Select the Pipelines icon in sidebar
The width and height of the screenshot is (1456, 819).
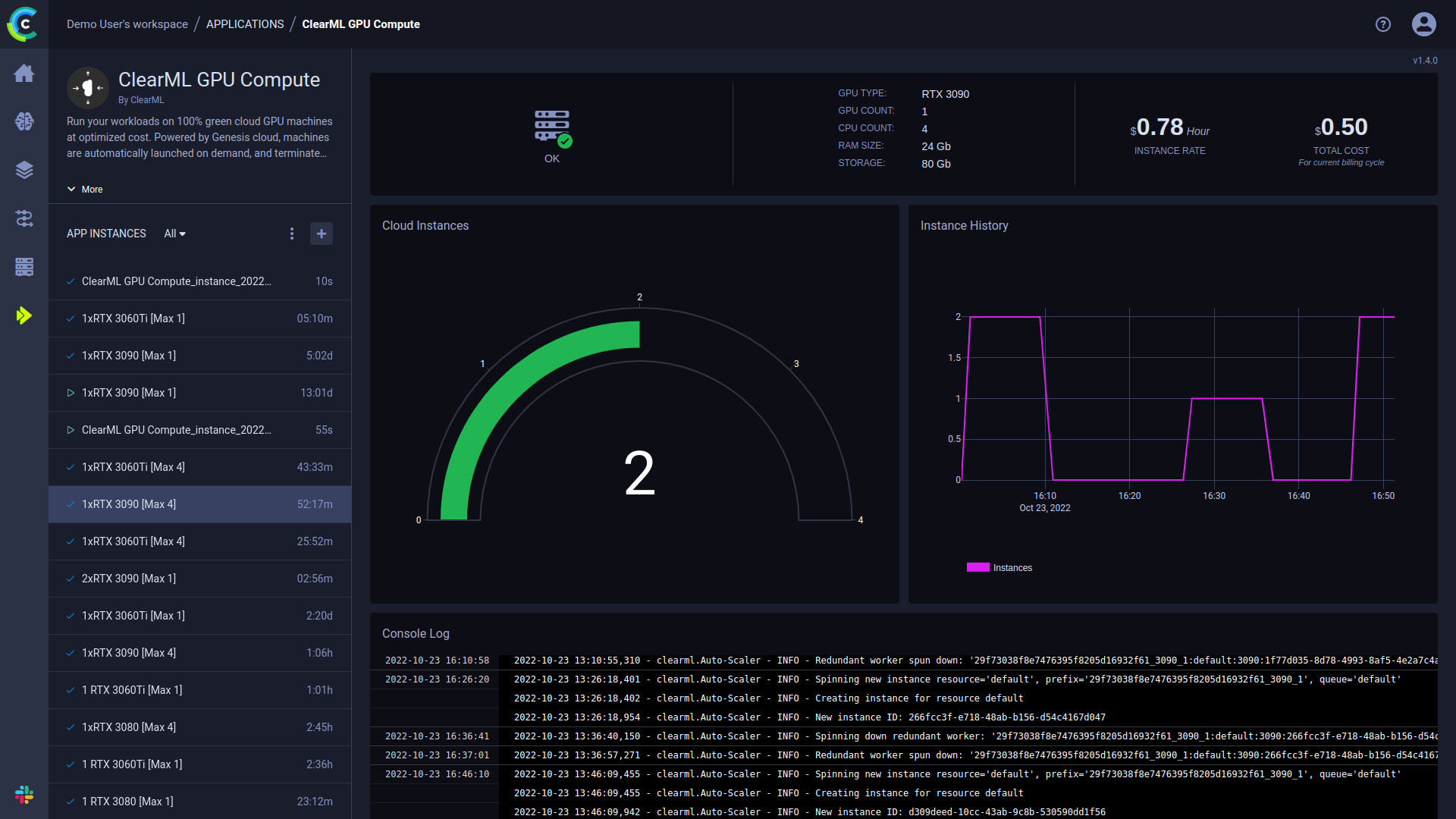[24, 218]
